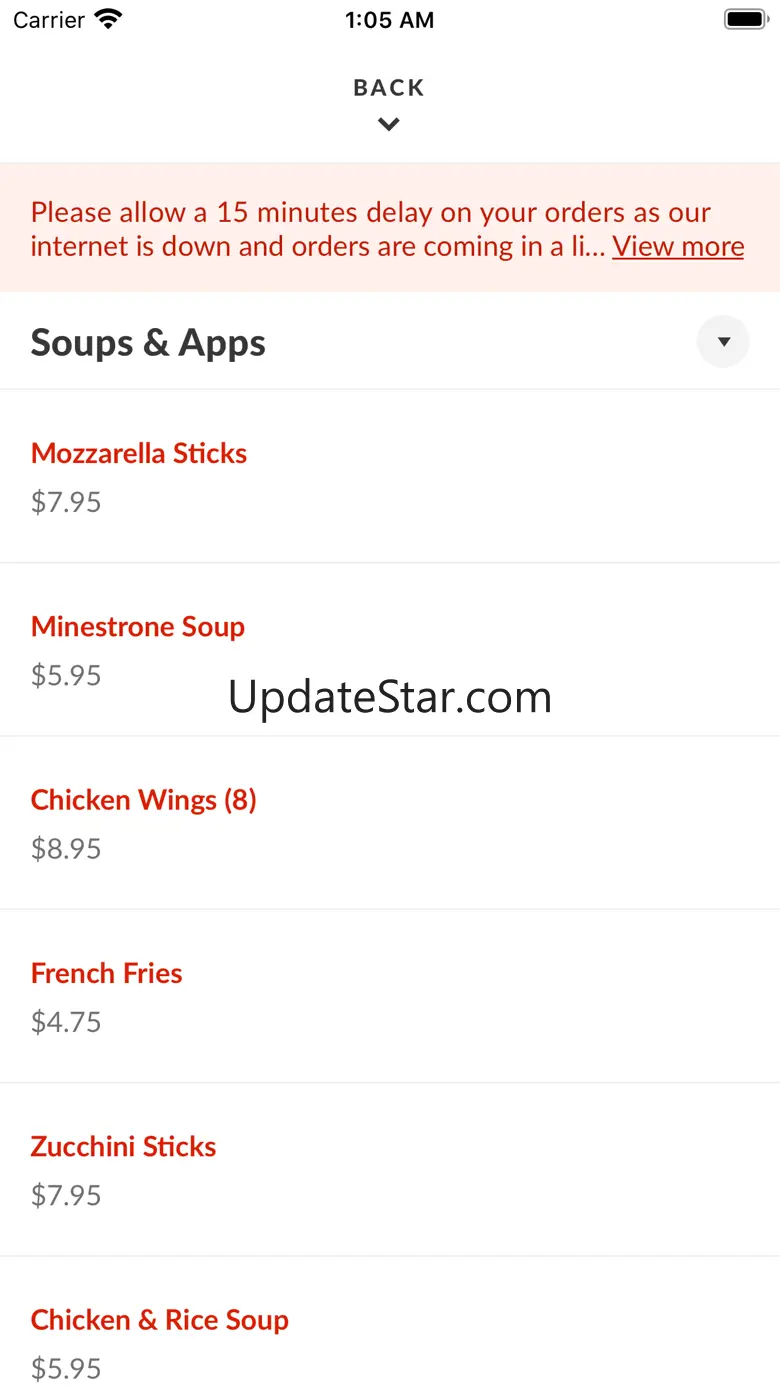Viewport: 780px width, 1387px height.
Task: Open Zucchini Sticks item
Action: pos(124,1146)
